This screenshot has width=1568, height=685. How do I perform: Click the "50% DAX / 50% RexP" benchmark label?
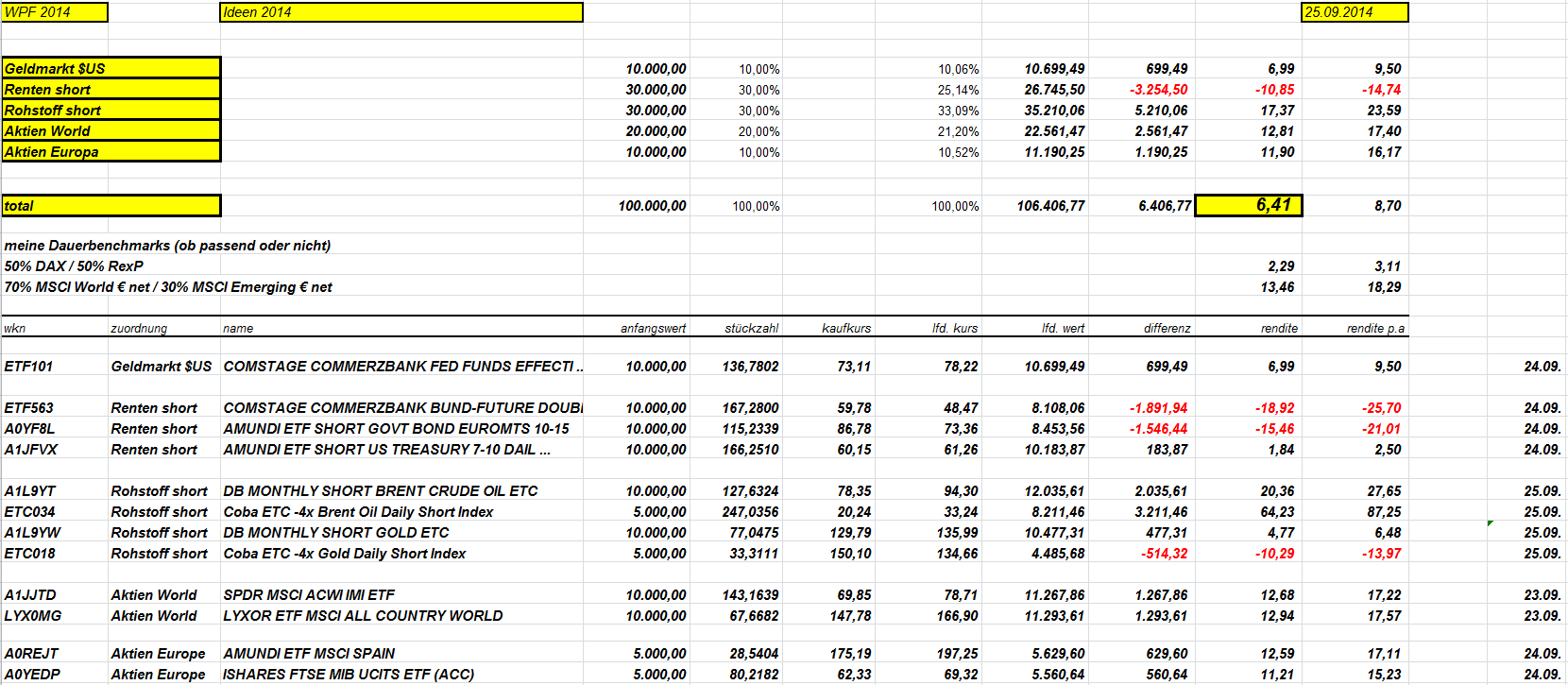pos(74,266)
